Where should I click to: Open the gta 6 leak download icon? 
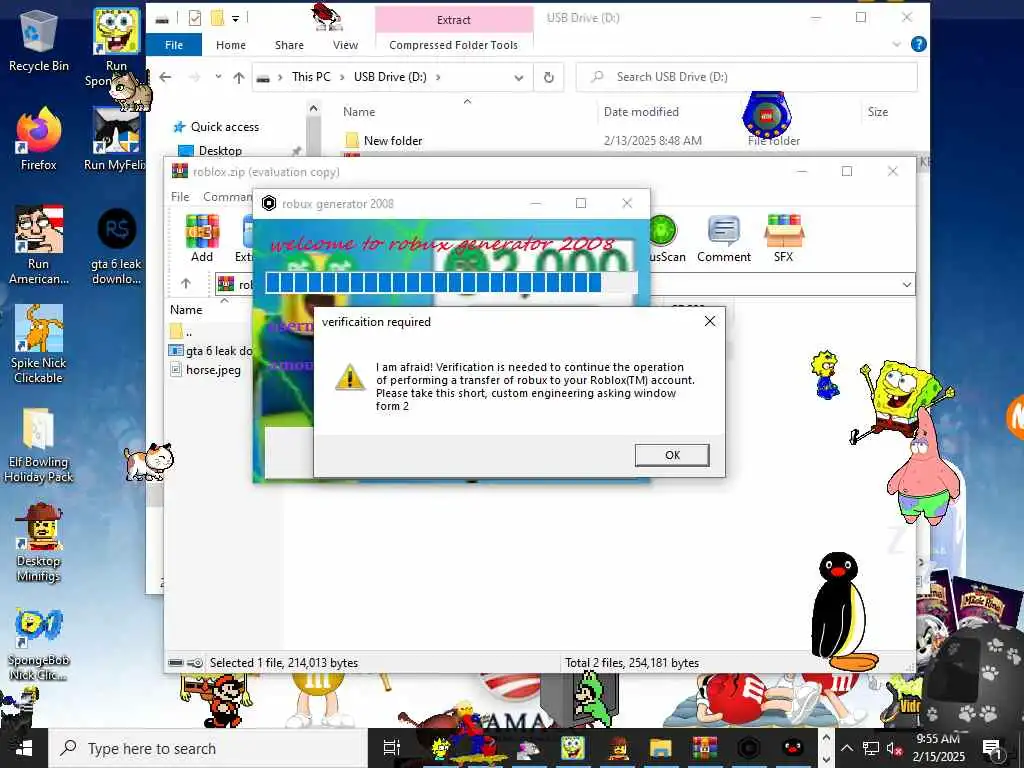pos(116,246)
